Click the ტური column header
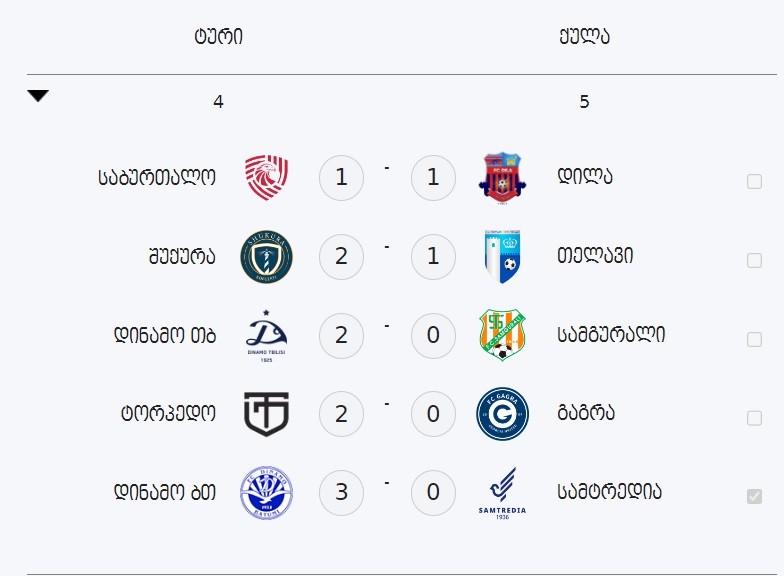The image size is (784, 576). 218,36
